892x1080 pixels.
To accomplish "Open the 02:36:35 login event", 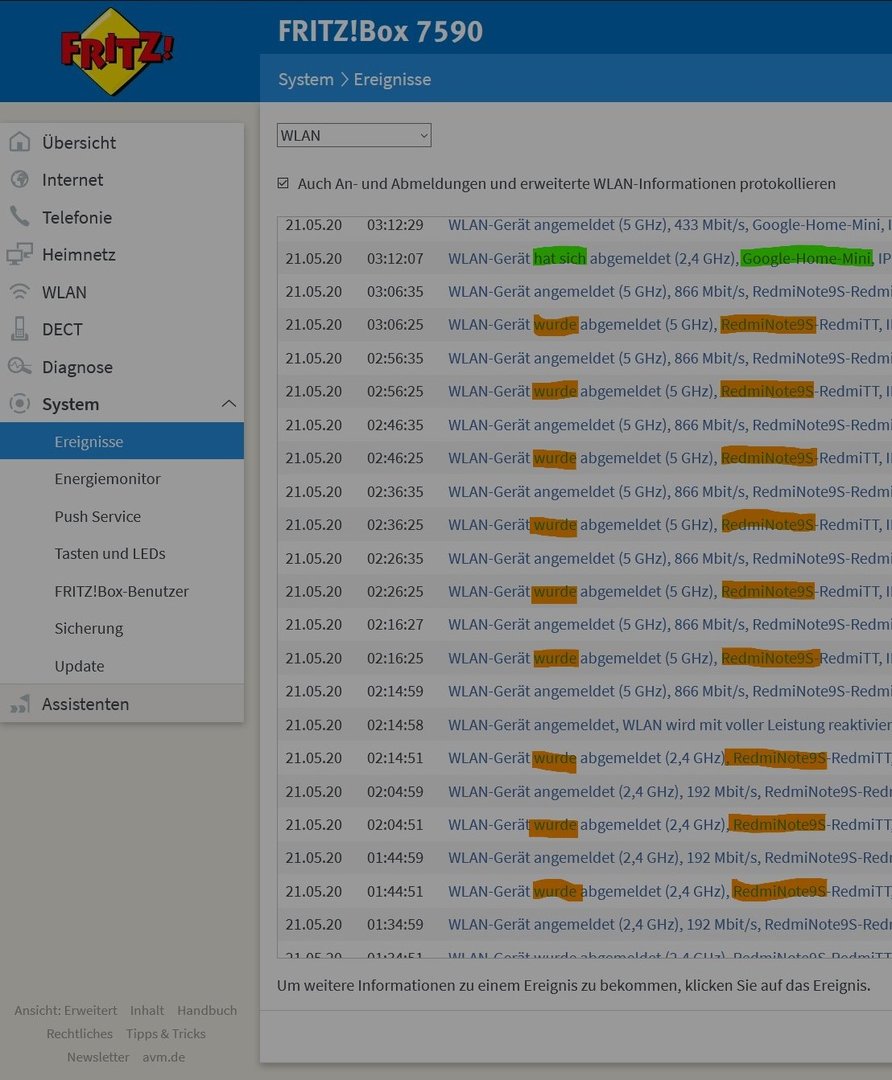I will tap(585, 492).
